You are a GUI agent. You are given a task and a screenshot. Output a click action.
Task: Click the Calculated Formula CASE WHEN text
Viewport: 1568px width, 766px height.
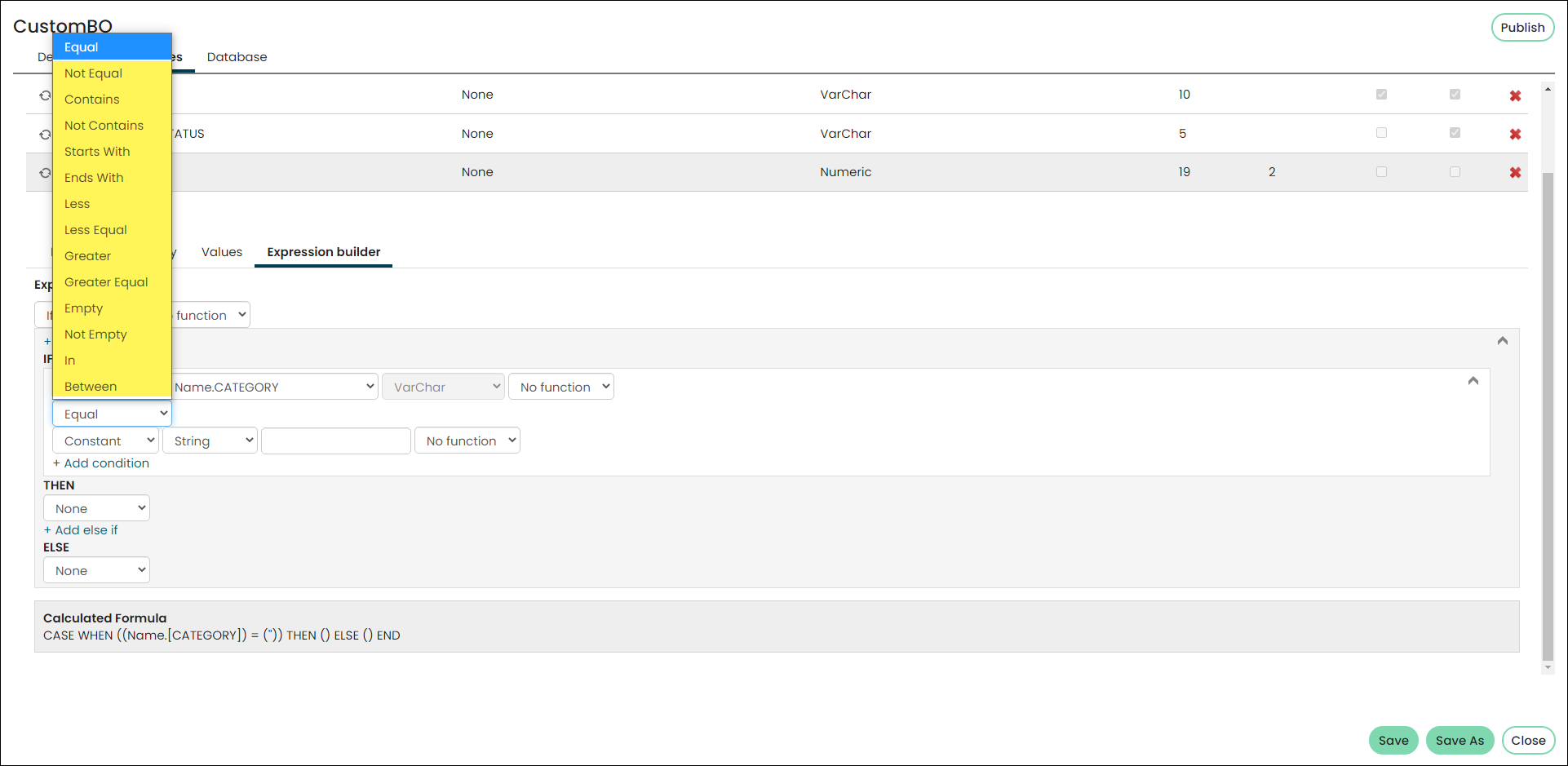[x=221, y=635]
